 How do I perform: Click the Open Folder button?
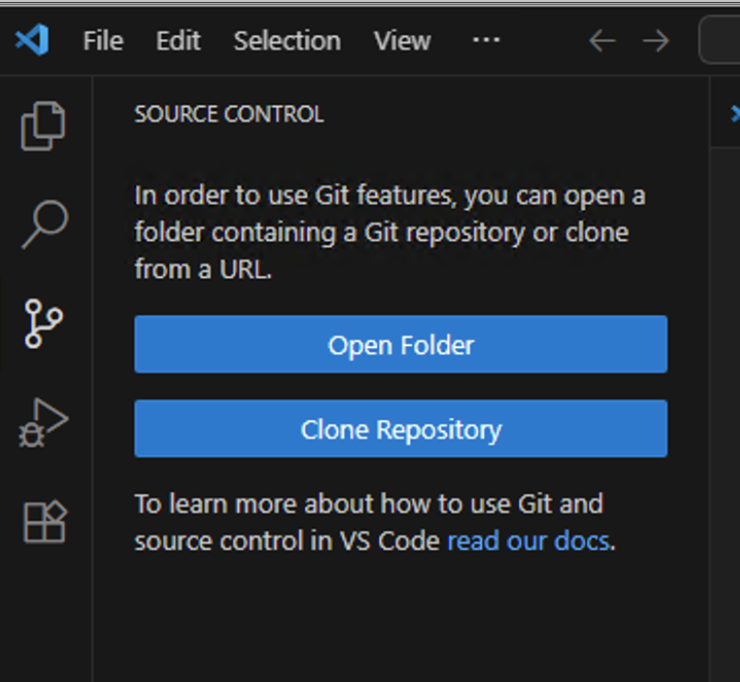[400, 345]
